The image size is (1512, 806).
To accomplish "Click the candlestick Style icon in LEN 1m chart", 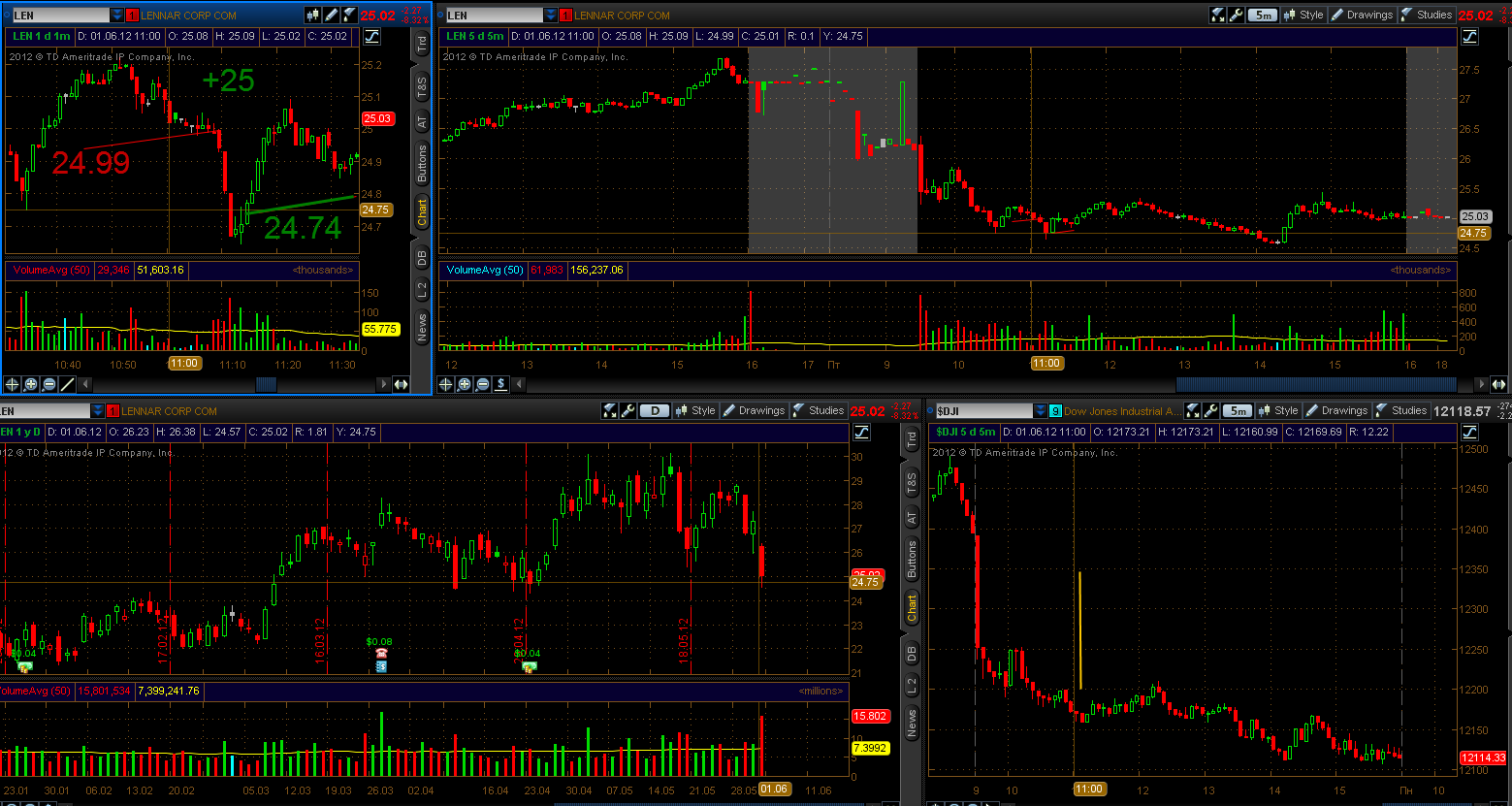I will point(312,15).
